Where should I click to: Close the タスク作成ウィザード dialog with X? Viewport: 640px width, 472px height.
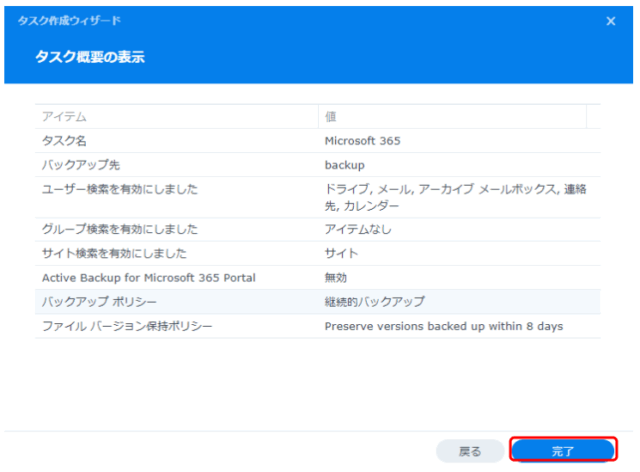point(610,21)
